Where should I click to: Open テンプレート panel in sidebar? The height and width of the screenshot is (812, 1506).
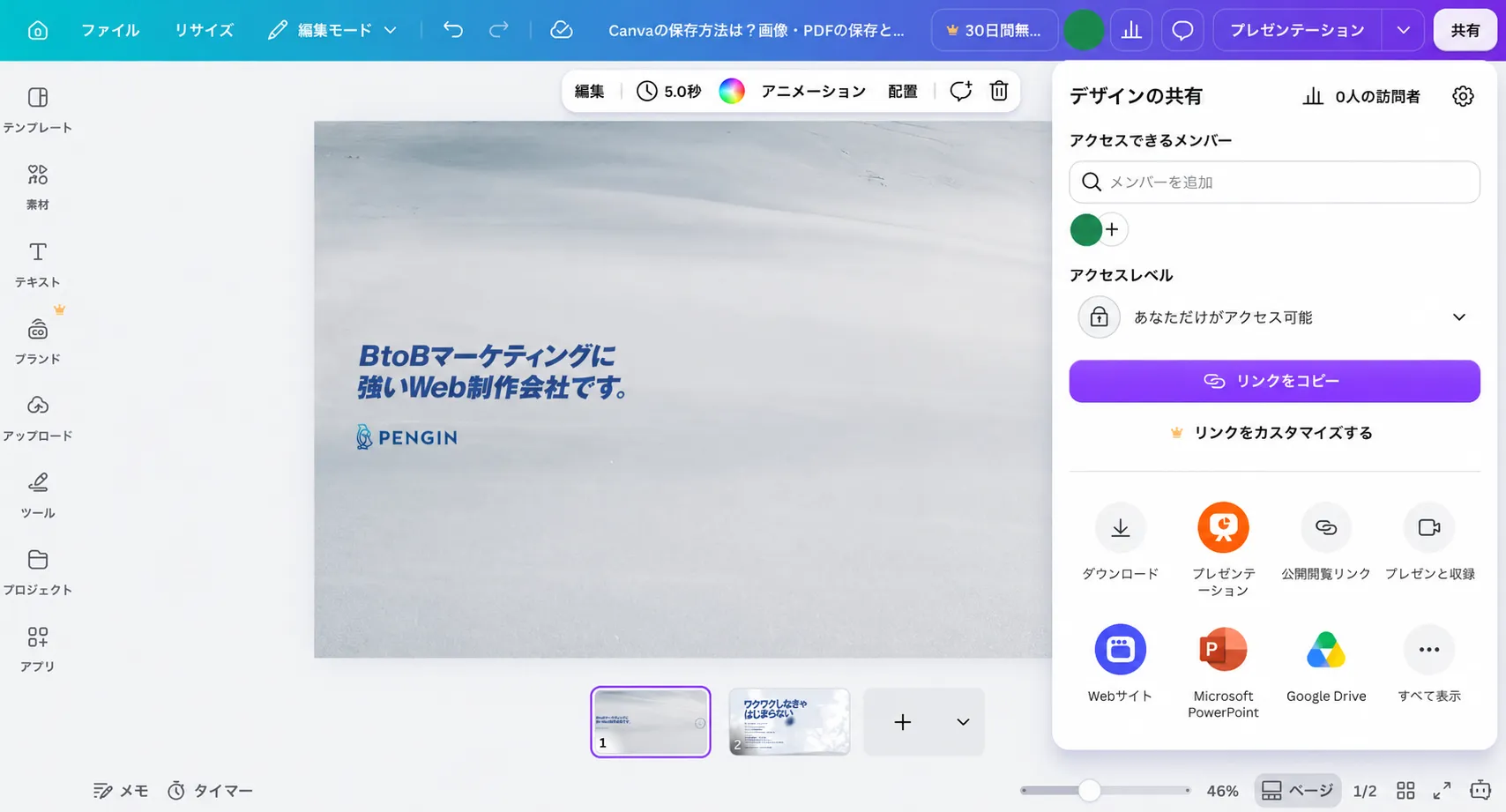click(38, 109)
